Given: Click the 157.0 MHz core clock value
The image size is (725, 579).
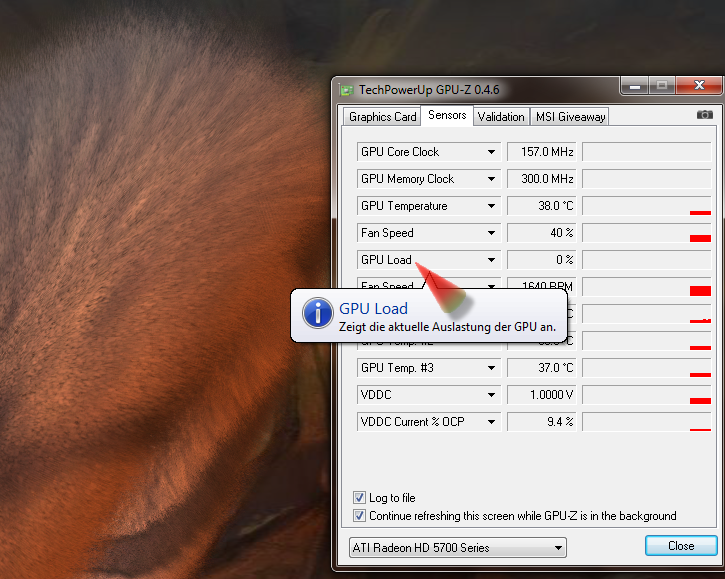Looking at the screenshot, I should pos(541,152).
